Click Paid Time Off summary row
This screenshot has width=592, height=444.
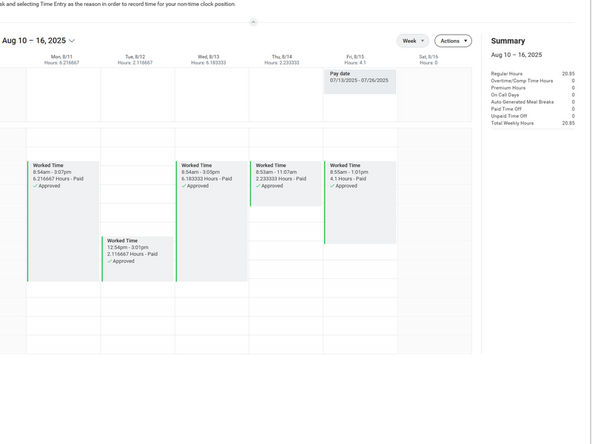click(x=533, y=109)
